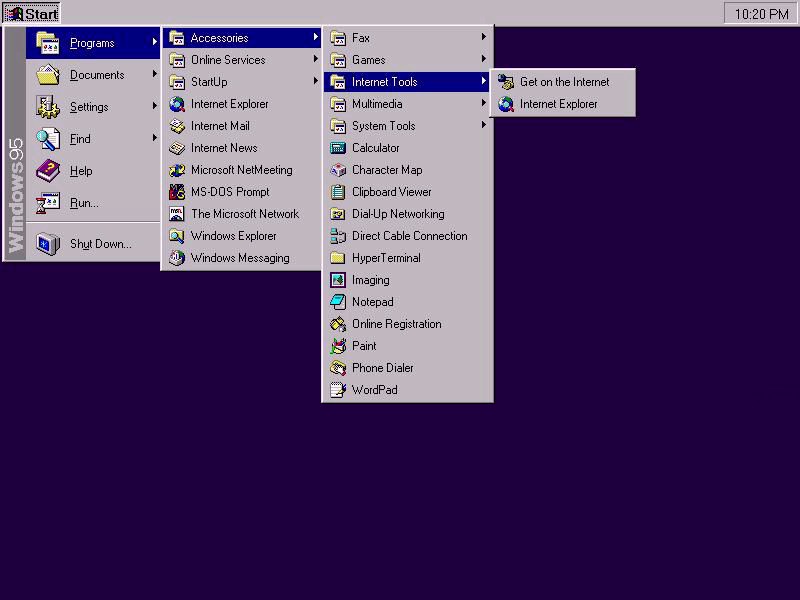Expand the Settings submenu arrow
The height and width of the screenshot is (600, 800).
tap(155, 107)
